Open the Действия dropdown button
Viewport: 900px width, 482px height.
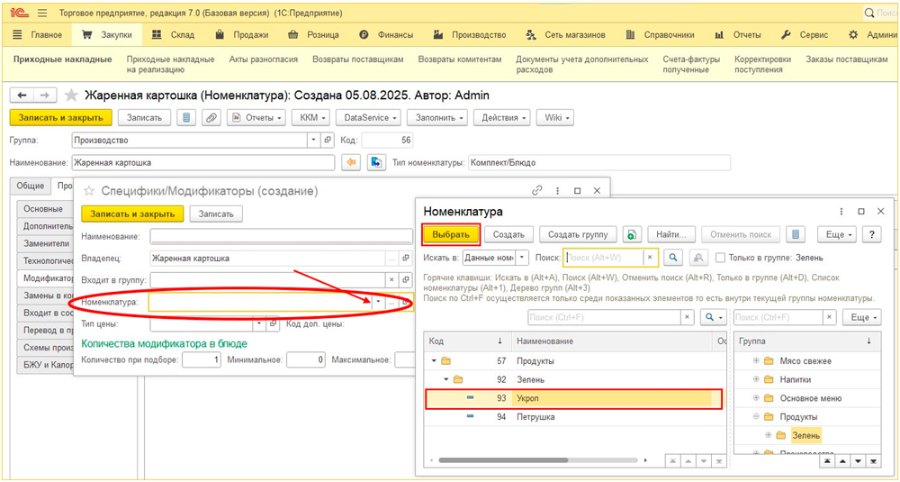[x=502, y=118]
